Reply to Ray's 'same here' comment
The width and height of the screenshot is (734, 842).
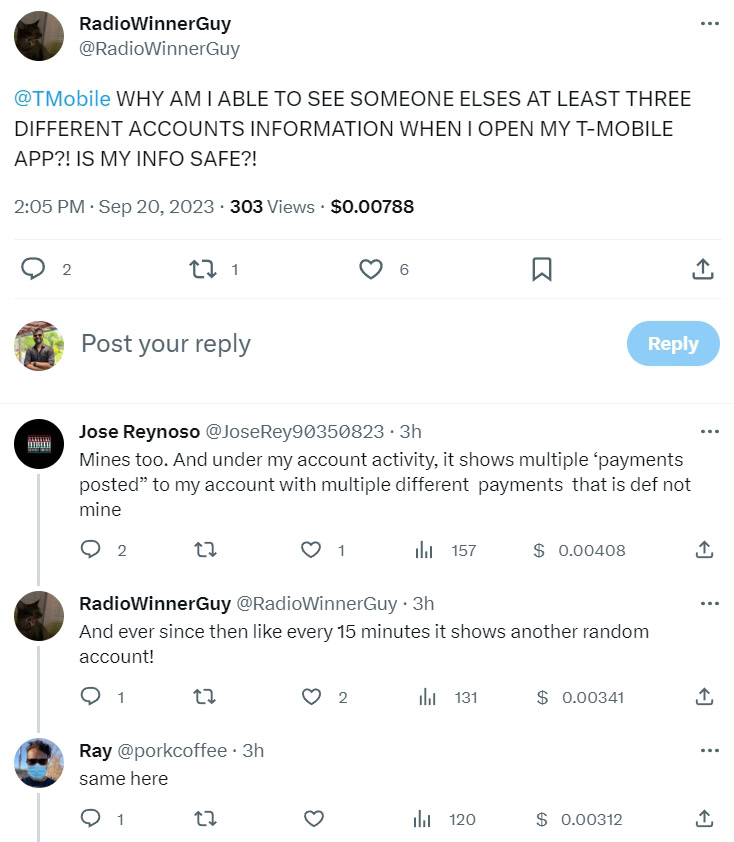91,819
